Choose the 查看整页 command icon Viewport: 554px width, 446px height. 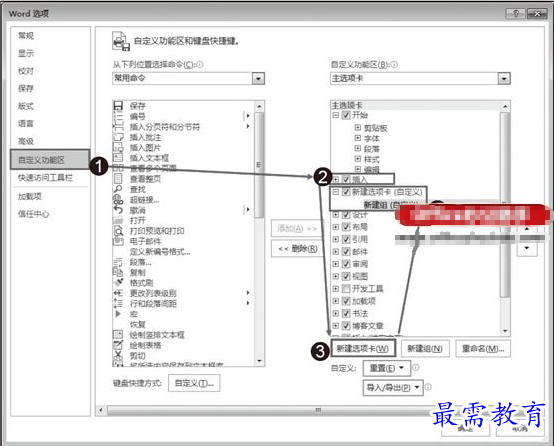(118, 178)
